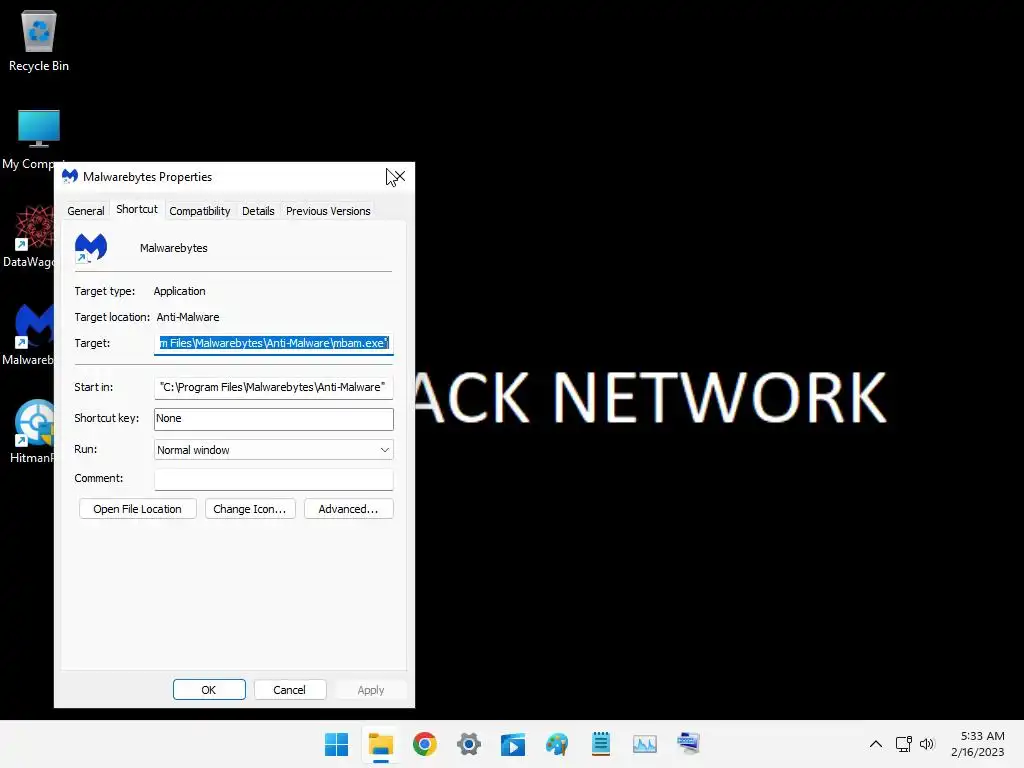The image size is (1024, 768).
Task: Click the Target location value Anti-Malware
Action: tap(188, 317)
